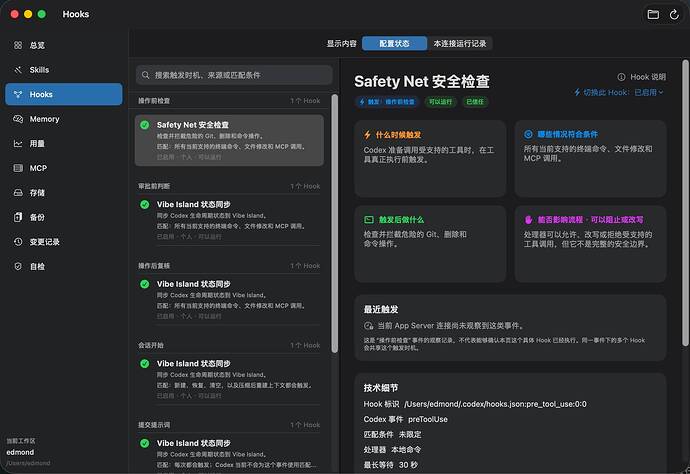
Task: Open the 总览 overview icon in sidebar
Action: point(18,45)
